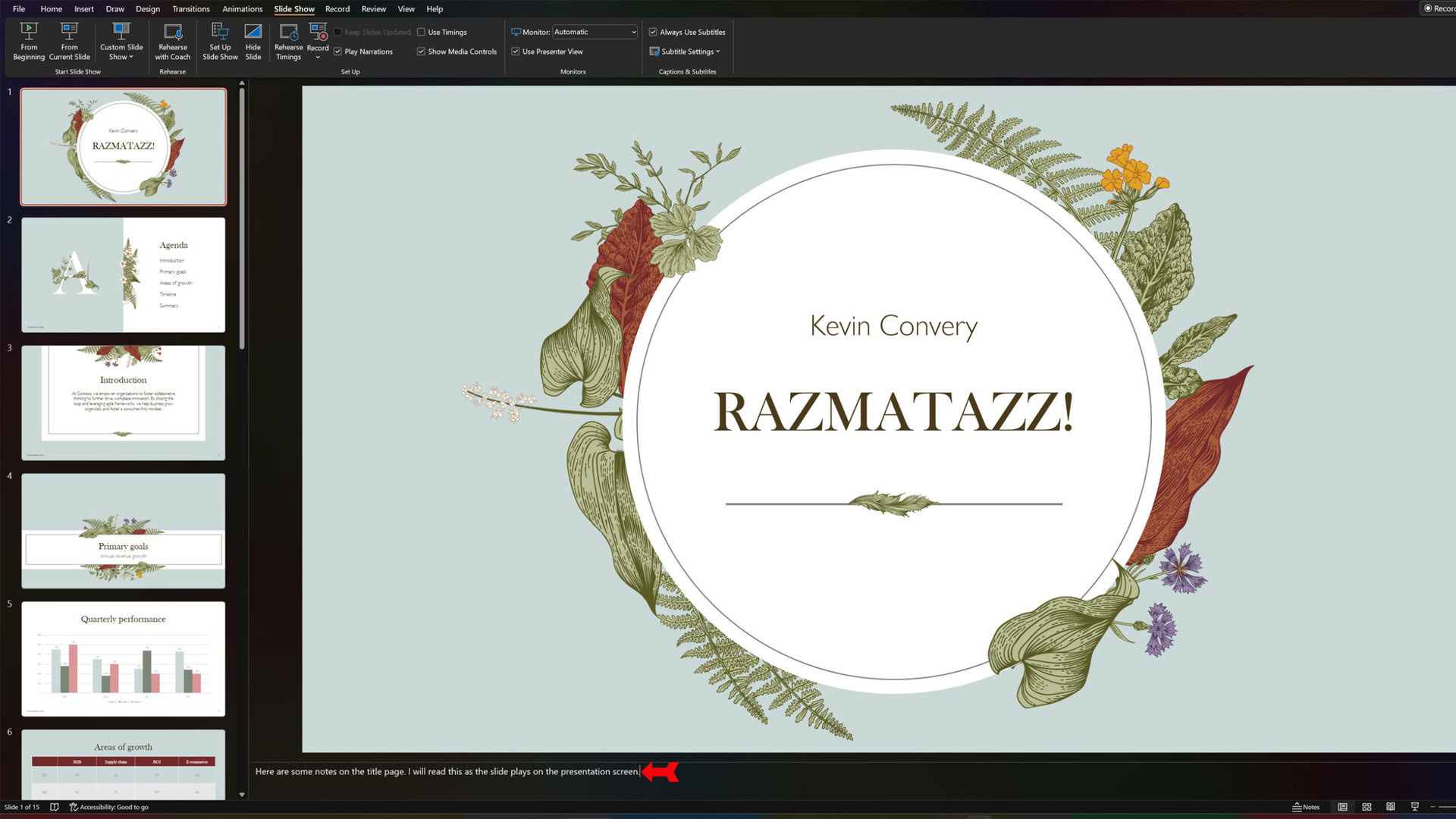Image resolution: width=1456 pixels, height=819 pixels.
Task: Open Set Up Slide Show dialog
Action: tap(220, 41)
